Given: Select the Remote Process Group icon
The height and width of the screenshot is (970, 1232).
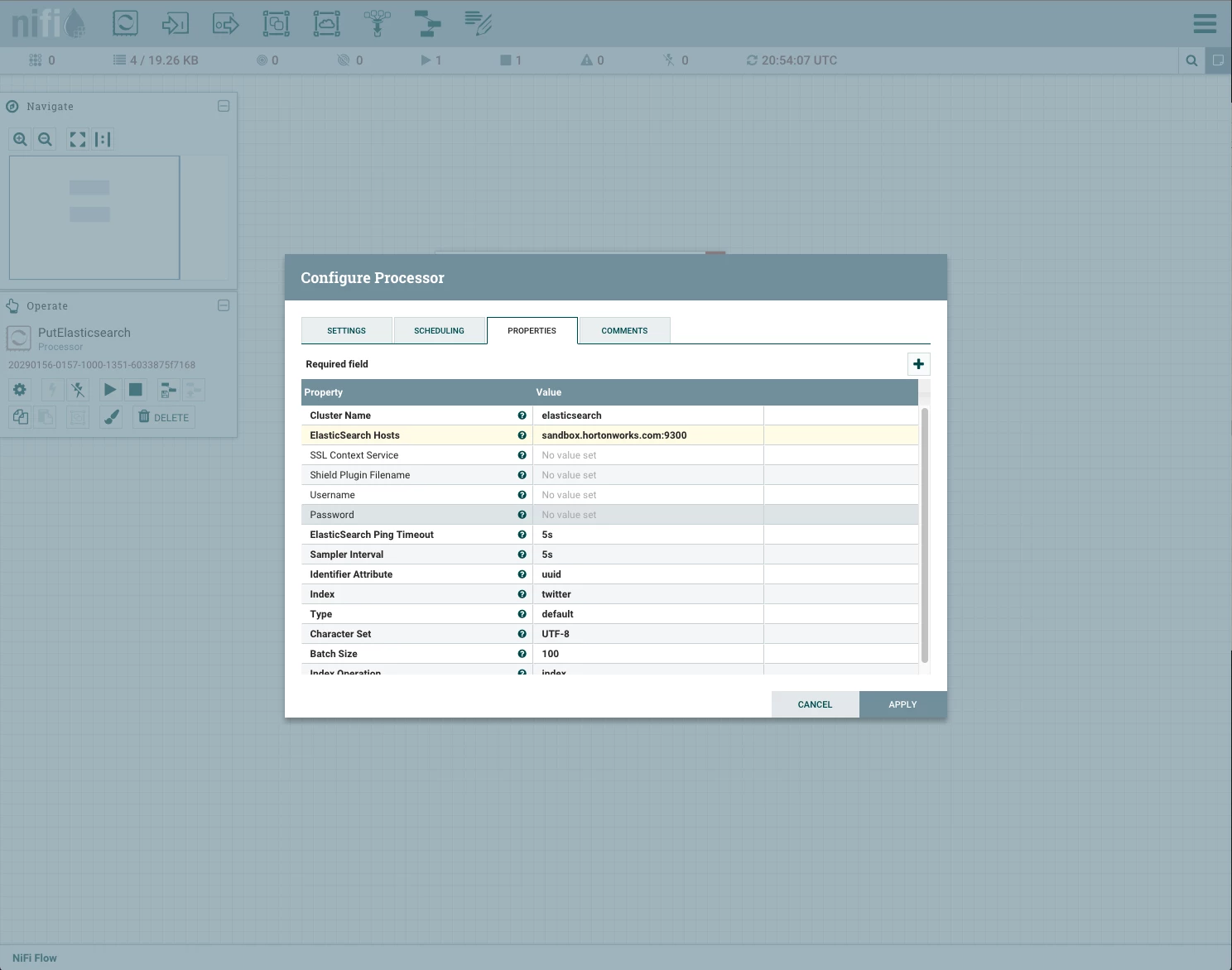Looking at the screenshot, I should coord(327,22).
